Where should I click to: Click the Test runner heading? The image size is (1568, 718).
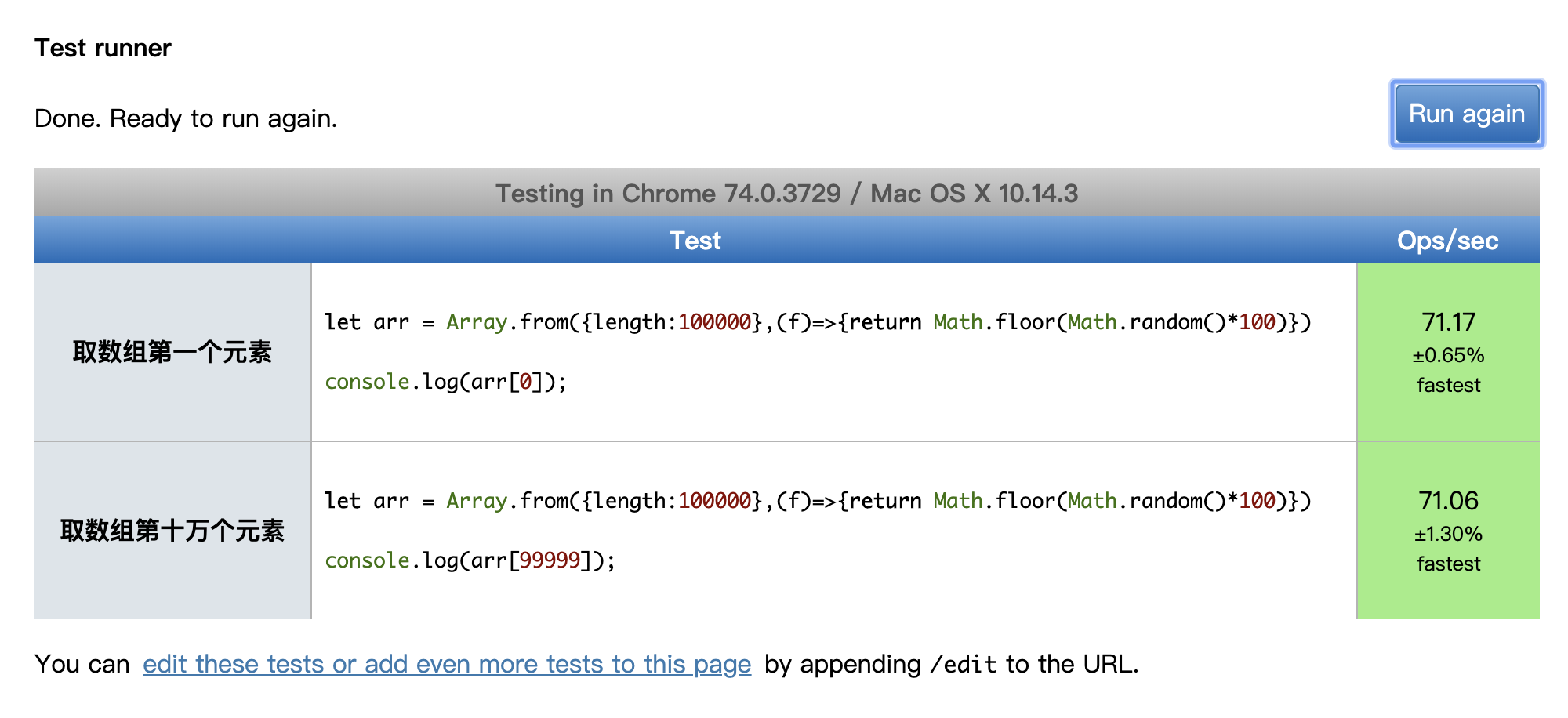point(103,48)
